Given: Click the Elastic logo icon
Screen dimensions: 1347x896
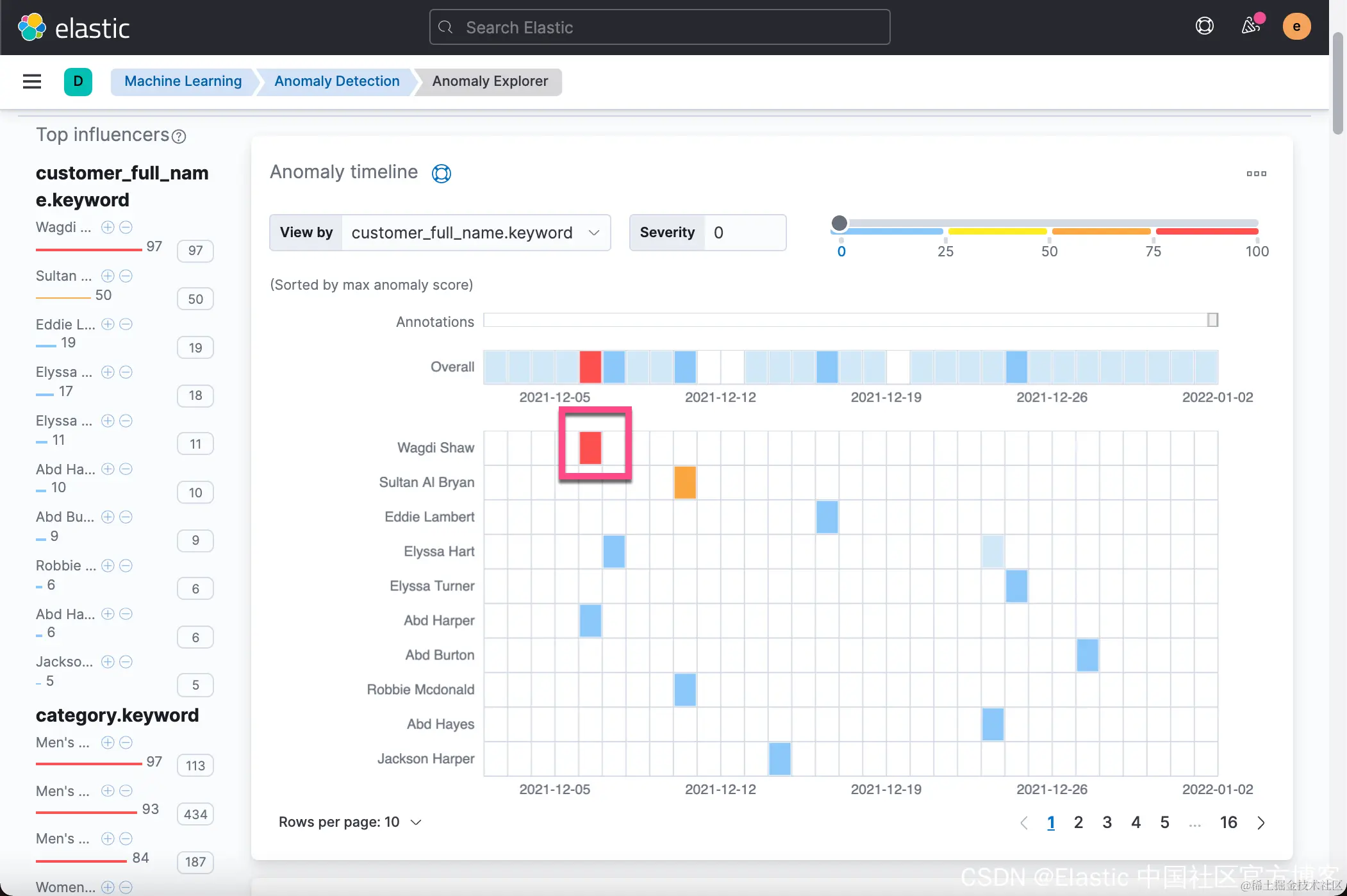Looking at the screenshot, I should pos(31,28).
